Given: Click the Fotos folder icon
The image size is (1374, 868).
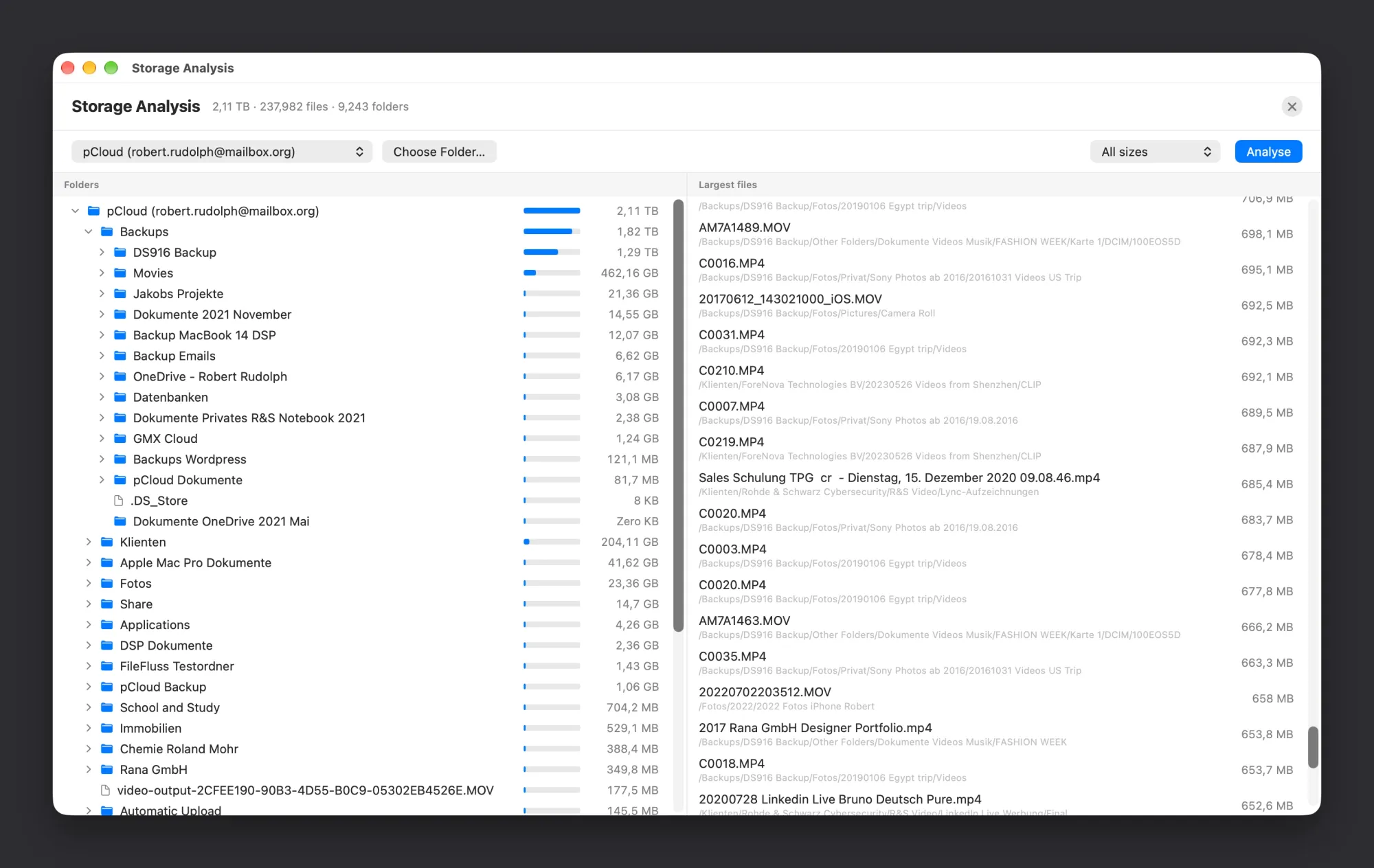Looking at the screenshot, I should pos(107,583).
